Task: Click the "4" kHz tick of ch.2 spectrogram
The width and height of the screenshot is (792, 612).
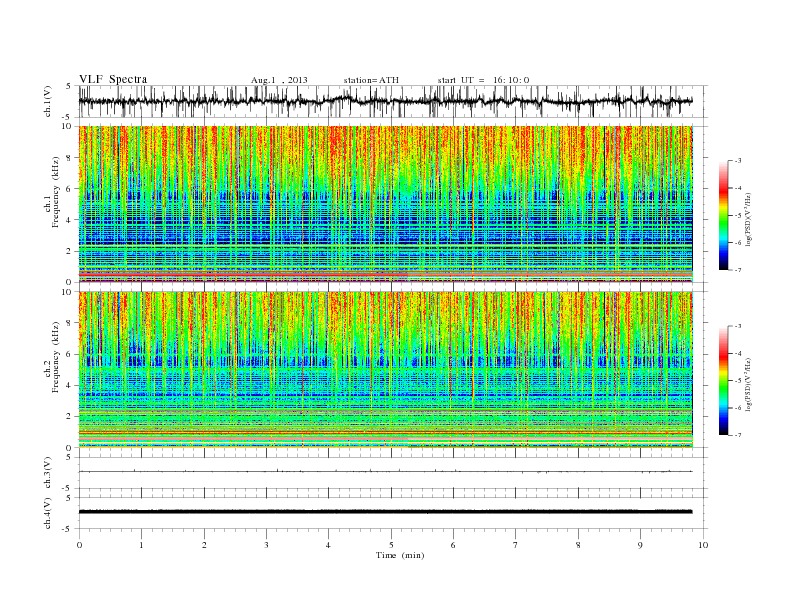Action: [69, 385]
